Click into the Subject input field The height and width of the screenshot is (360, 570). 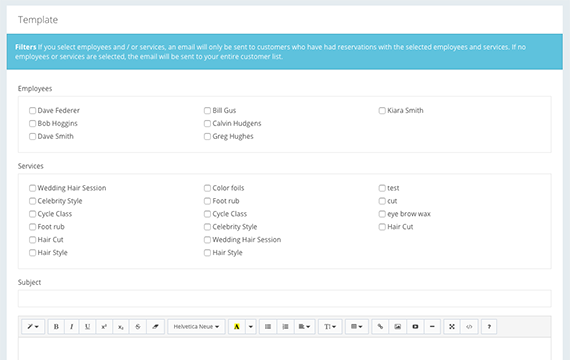coord(285,299)
